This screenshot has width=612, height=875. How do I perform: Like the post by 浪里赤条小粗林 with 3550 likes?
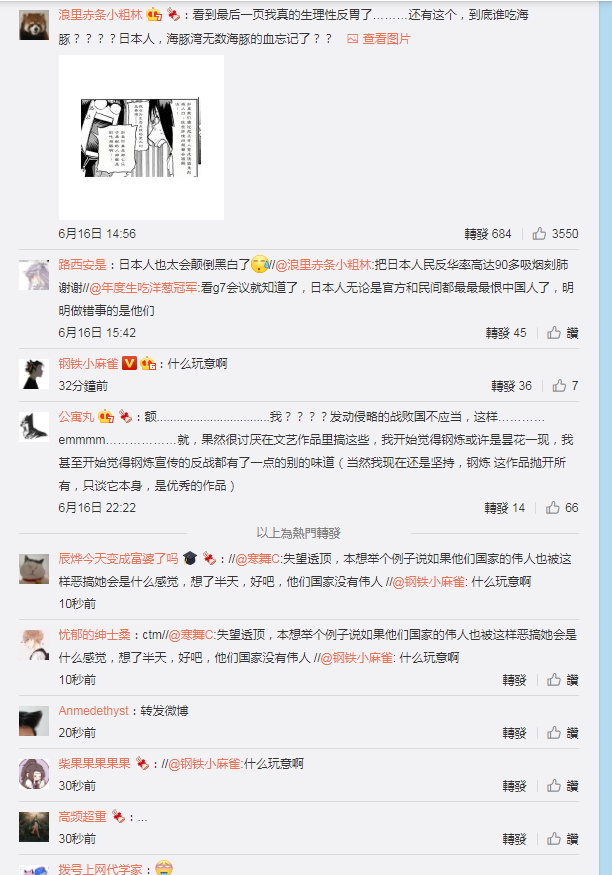[539, 233]
